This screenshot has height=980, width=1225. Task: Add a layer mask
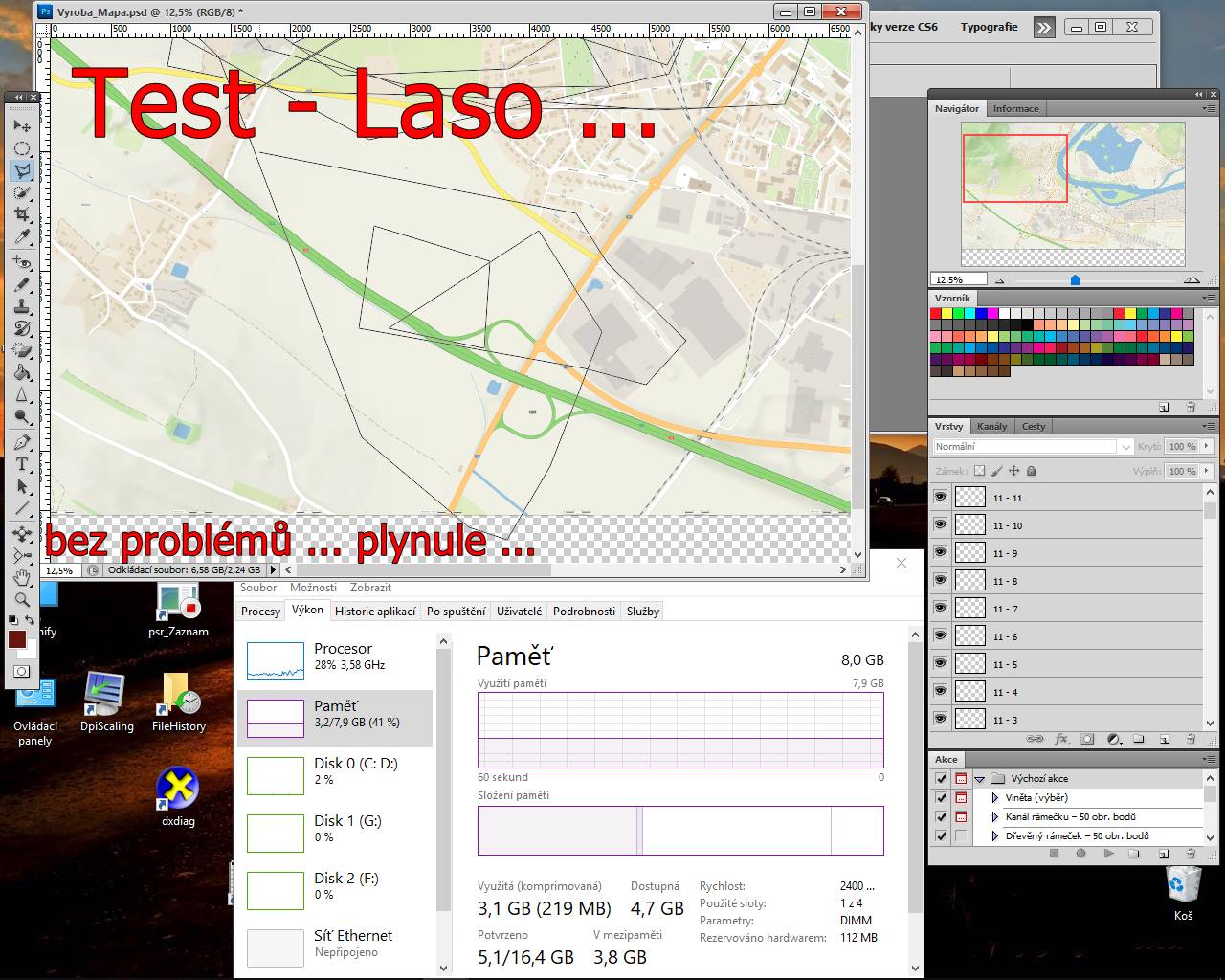tap(1087, 739)
